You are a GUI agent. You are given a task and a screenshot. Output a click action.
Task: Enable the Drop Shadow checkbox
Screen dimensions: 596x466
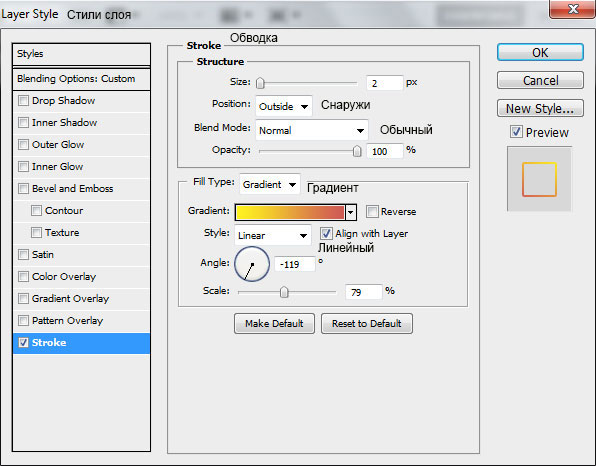click(24, 101)
